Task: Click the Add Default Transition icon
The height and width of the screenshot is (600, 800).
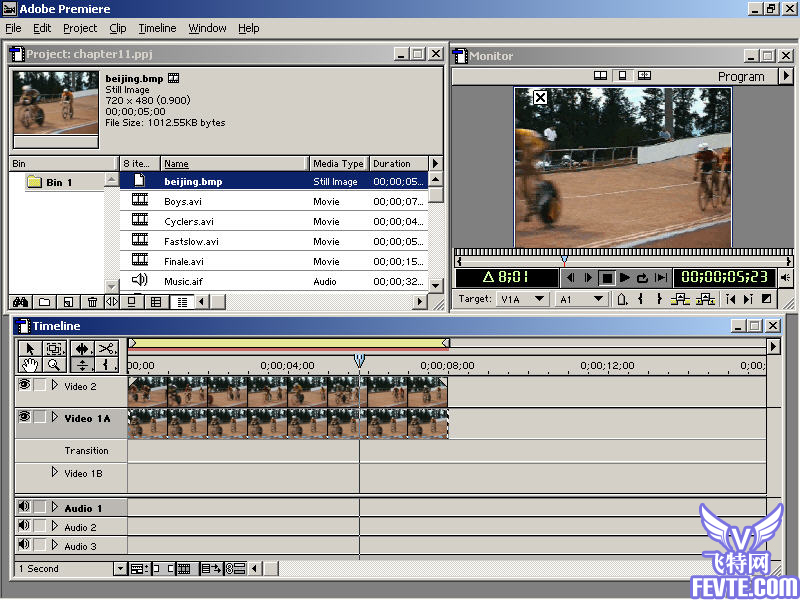Action: (766, 299)
